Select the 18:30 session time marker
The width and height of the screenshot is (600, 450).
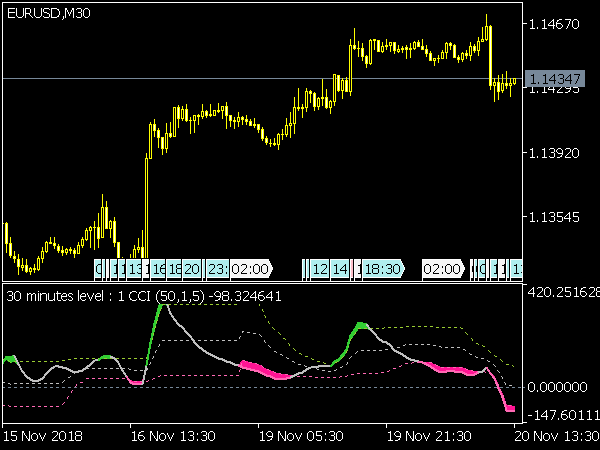(x=383, y=269)
